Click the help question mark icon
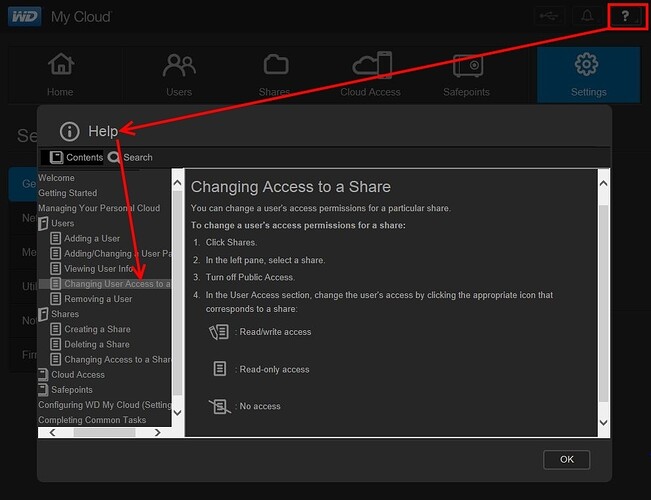Image resolution: width=651 pixels, height=500 pixels. click(625, 17)
